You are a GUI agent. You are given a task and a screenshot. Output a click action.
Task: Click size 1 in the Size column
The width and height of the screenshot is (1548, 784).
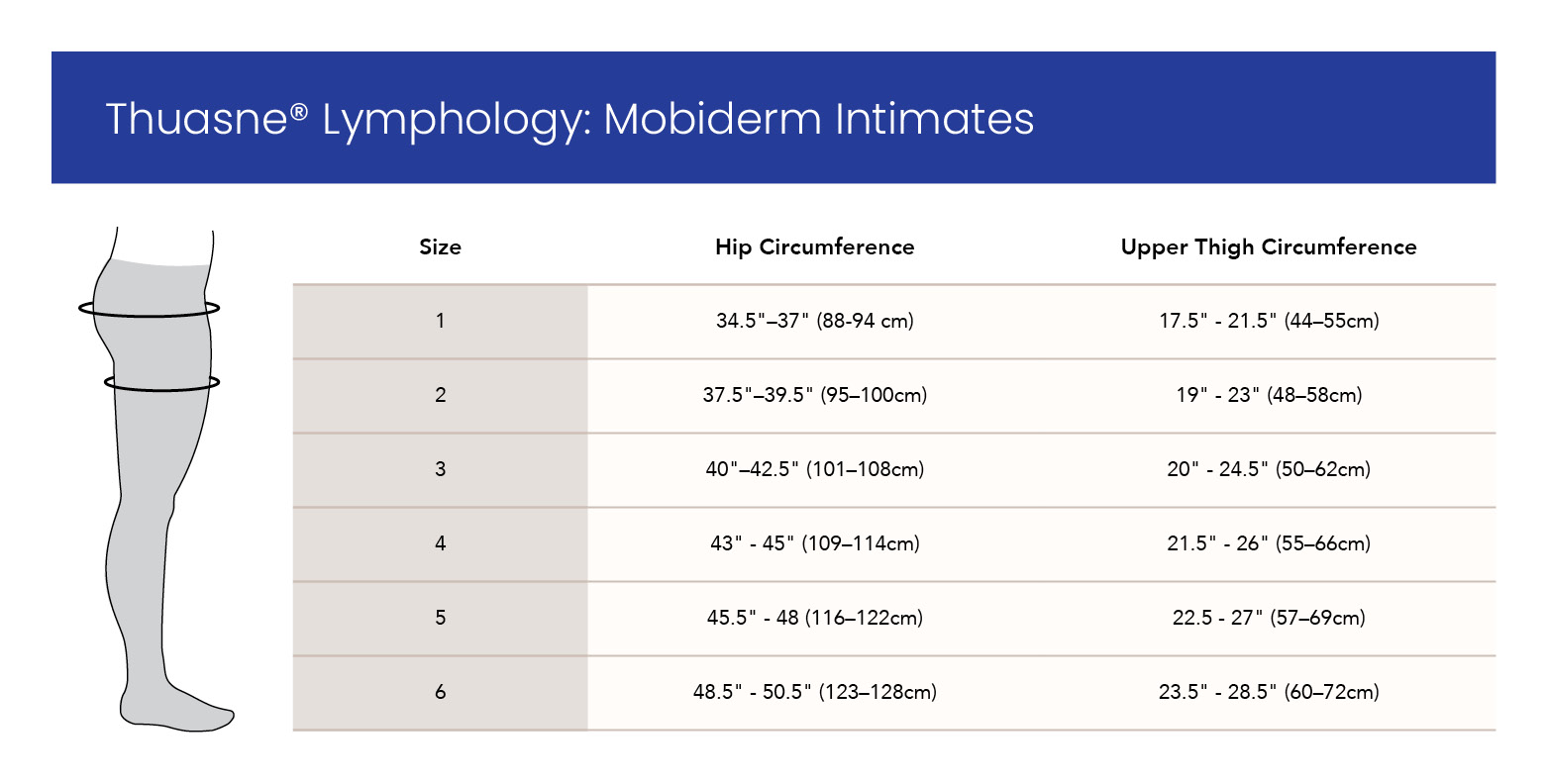[440, 321]
